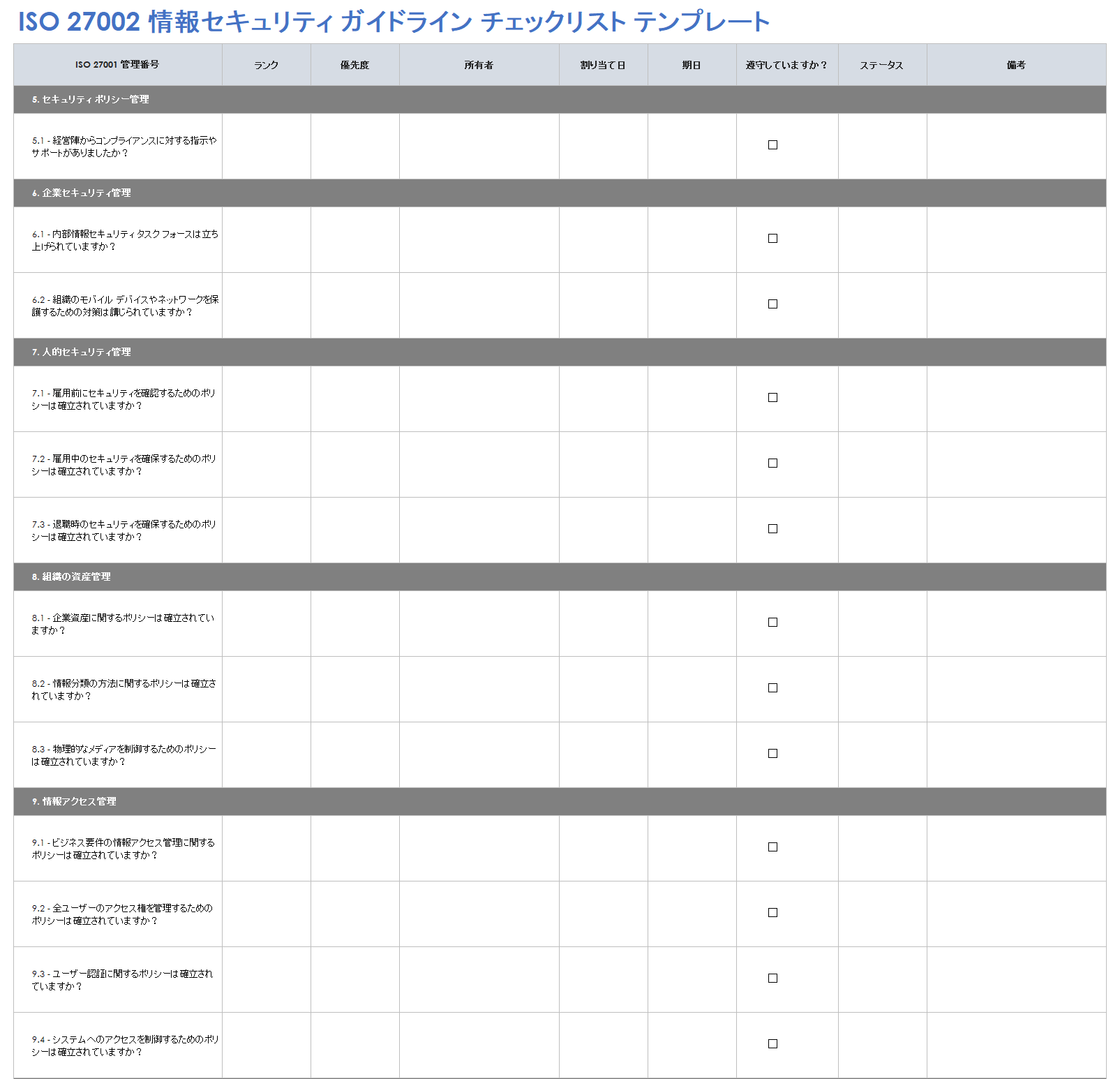1120x1079 pixels.
Task: Click the 9.3 ユーザー認証 question cell
Action: tap(118, 980)
